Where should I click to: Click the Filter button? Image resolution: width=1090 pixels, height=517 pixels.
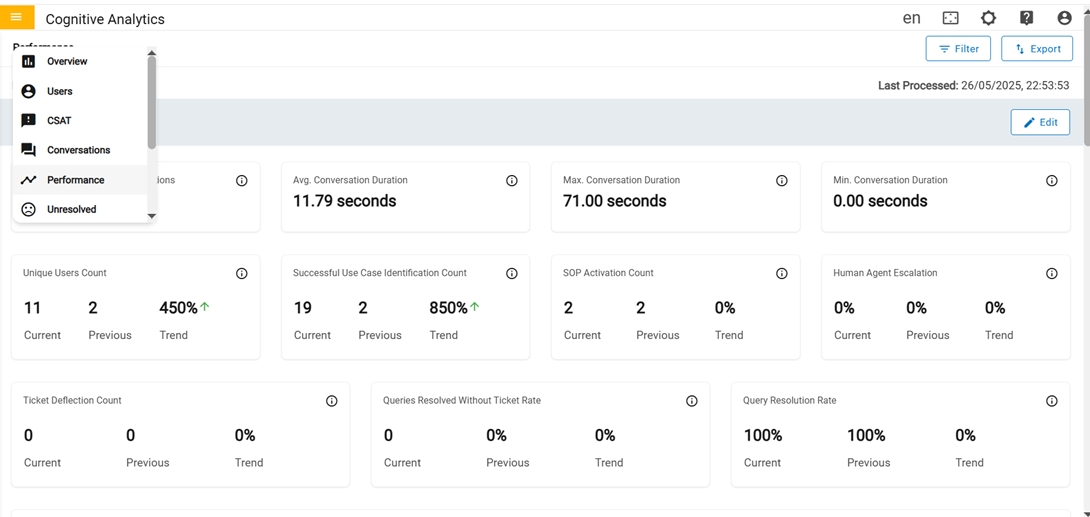point(958,49)
